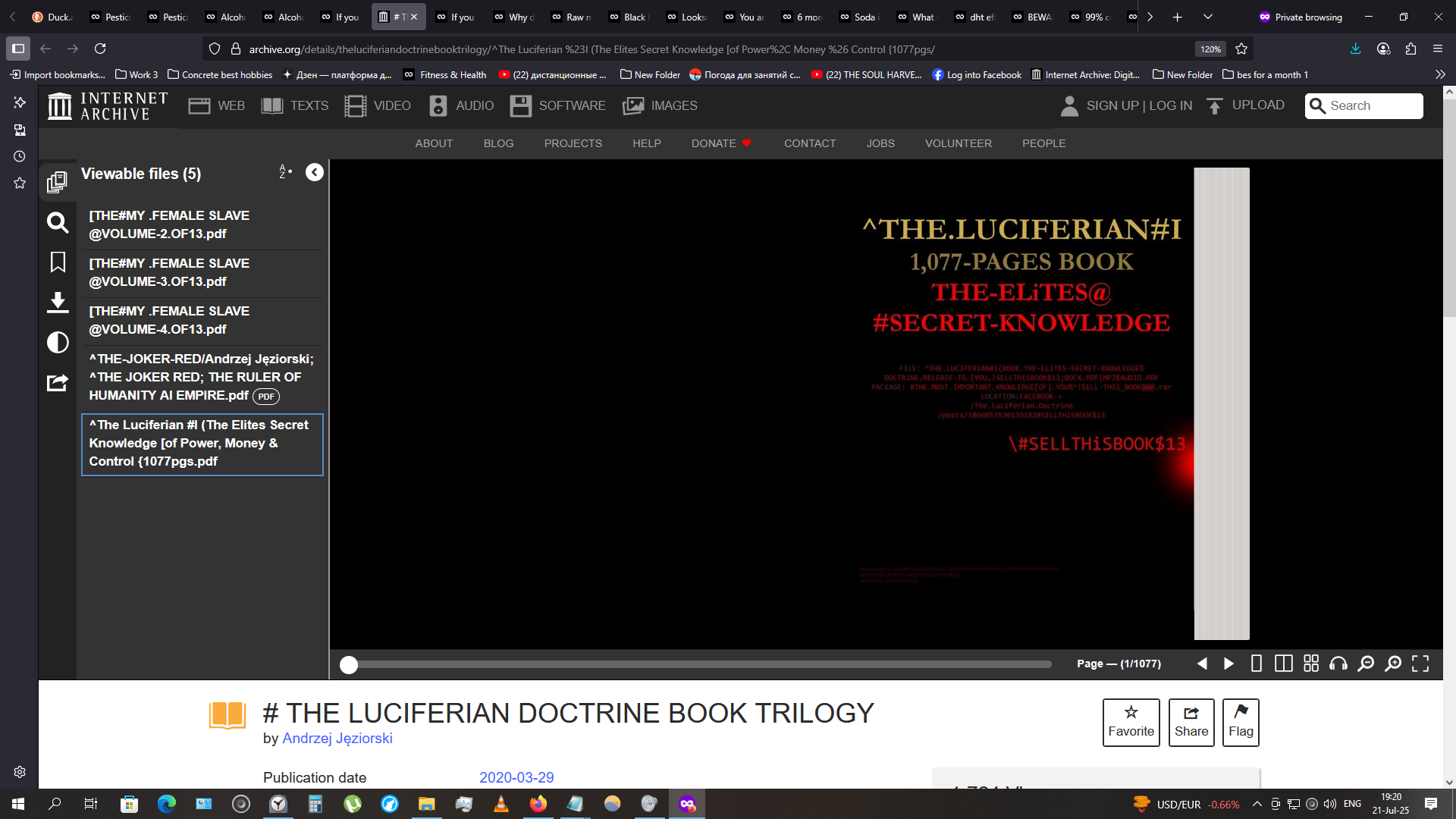Open FEMALE SLAVE VOLUME-3.OF13.pdf
This screenshot has height=819, width=1456.
click(x=202, y=273)
